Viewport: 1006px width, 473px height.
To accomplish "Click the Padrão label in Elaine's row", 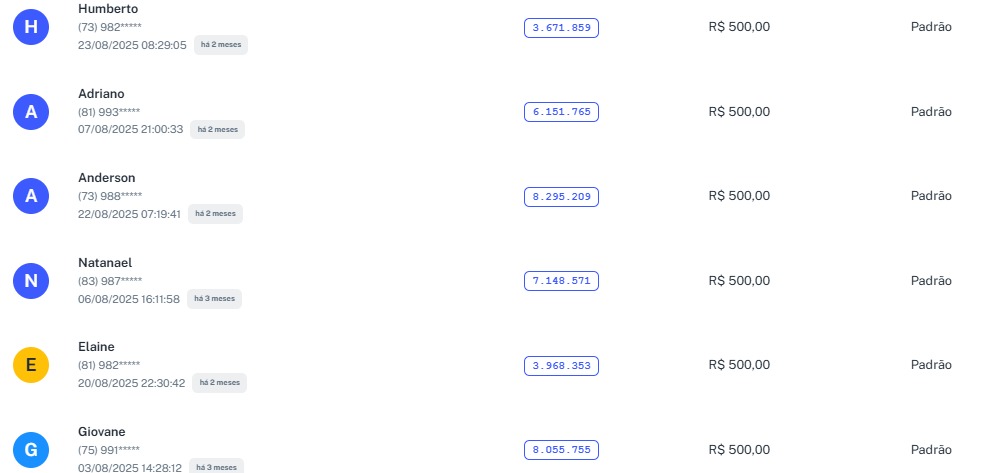I will click(931, 365).
